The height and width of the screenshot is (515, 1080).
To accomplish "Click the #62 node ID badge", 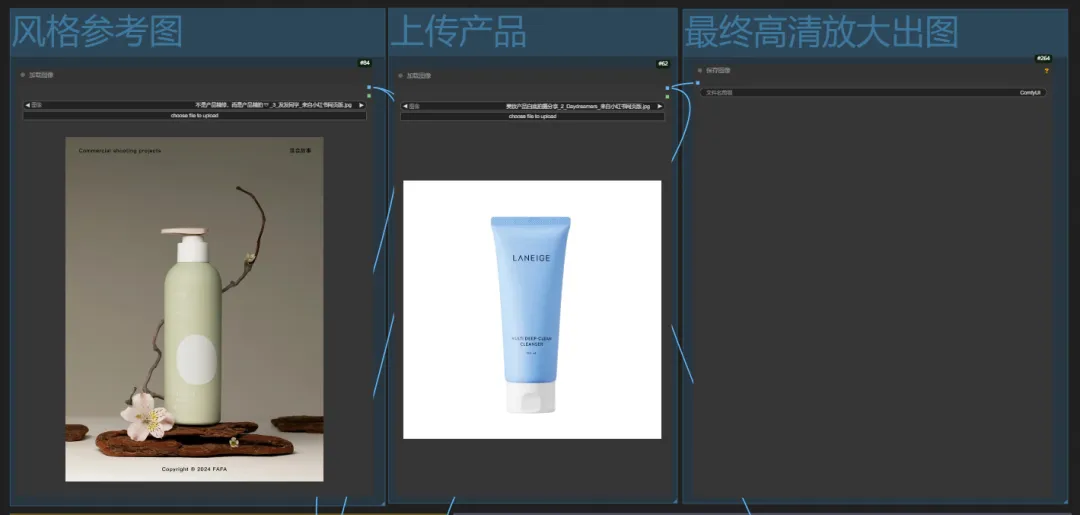I will coord(663,63).
